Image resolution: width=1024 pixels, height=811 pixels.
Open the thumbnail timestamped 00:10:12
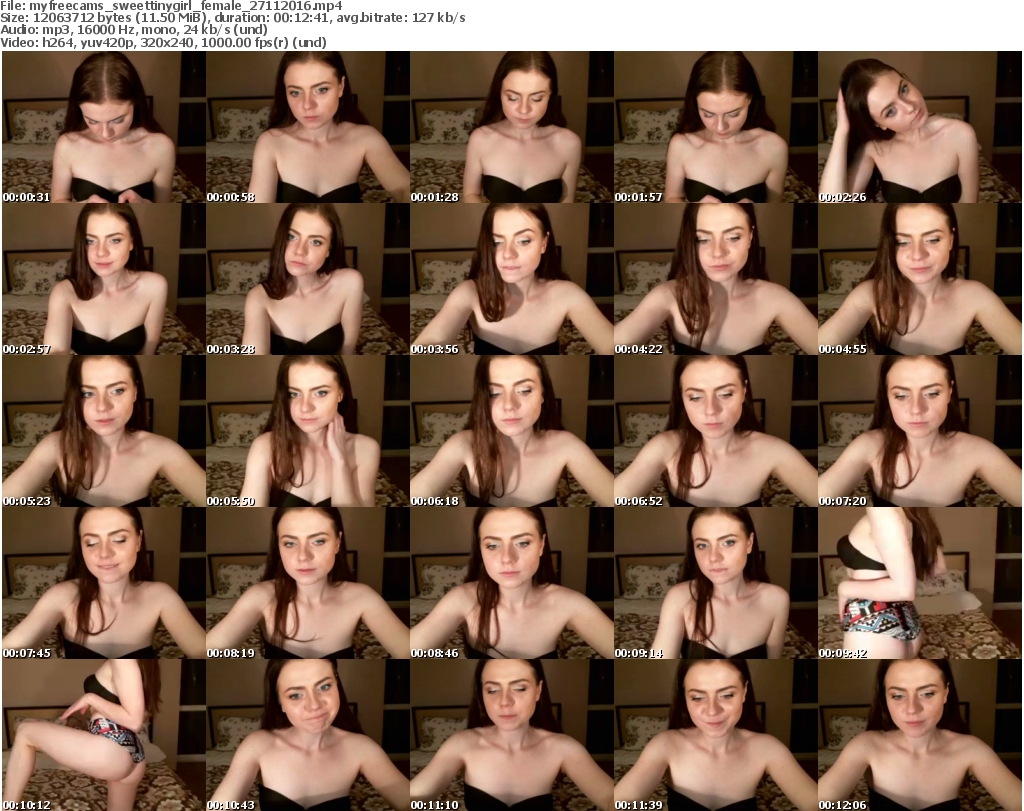[x=103, y=735]
